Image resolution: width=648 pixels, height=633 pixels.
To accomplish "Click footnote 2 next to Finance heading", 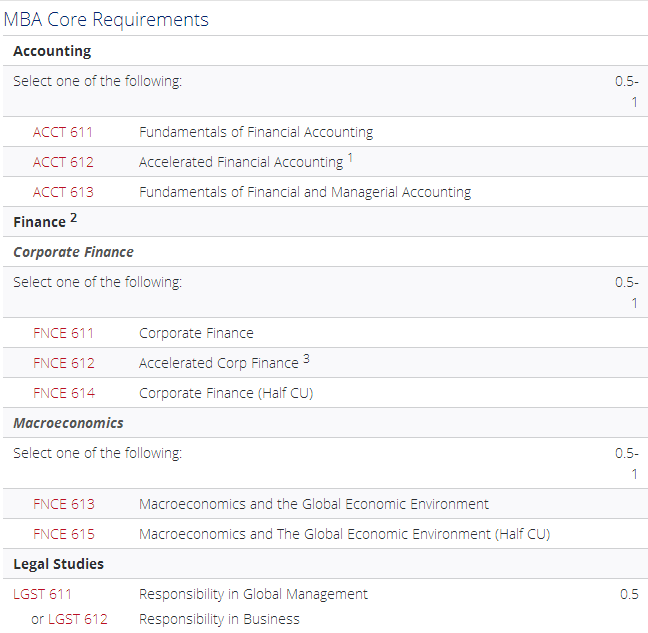I will point(74,218).
